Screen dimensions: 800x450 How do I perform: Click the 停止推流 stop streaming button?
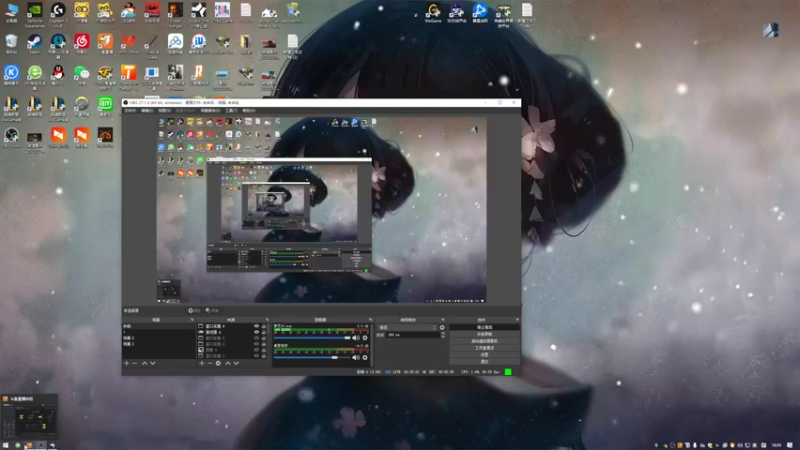coord(484,327)
